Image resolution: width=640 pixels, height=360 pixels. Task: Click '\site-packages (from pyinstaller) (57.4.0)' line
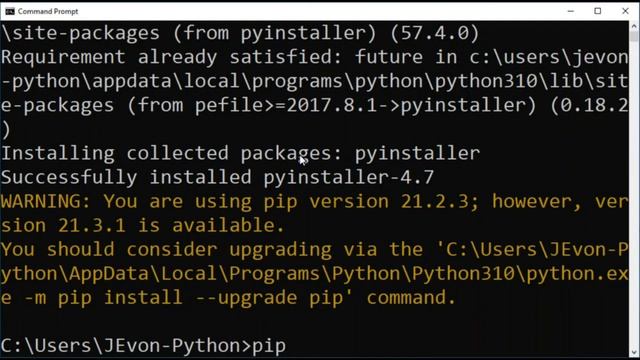click(x=240, y=33)
